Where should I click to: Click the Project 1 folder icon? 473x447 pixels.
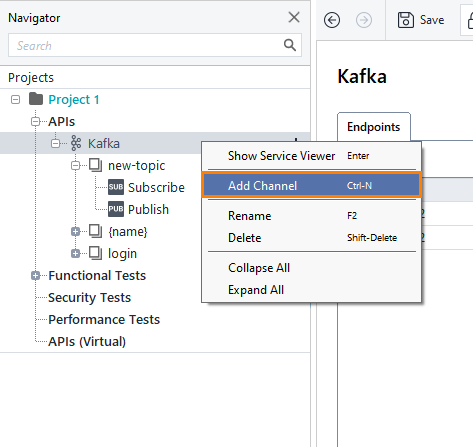click(x=36, y=99)
